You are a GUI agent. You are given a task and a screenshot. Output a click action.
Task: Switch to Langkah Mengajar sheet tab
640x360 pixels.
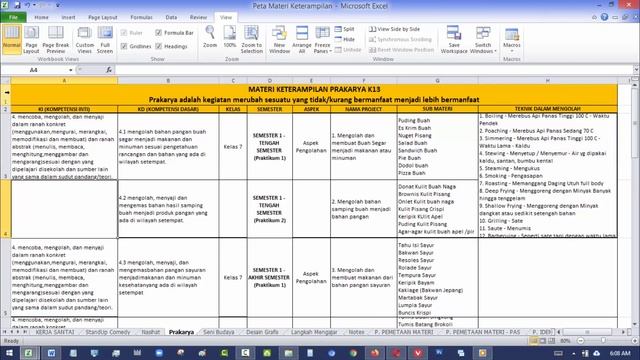tap(314, 332)
